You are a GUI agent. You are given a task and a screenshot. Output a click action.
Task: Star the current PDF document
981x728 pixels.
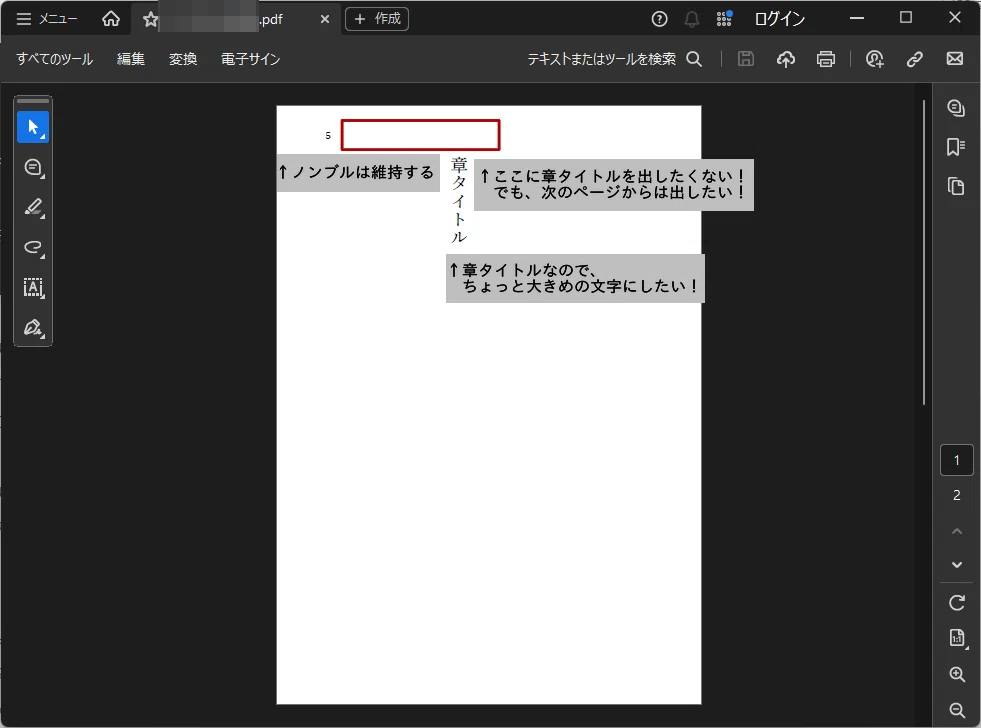pyautogui.click(x=150, y=19)
